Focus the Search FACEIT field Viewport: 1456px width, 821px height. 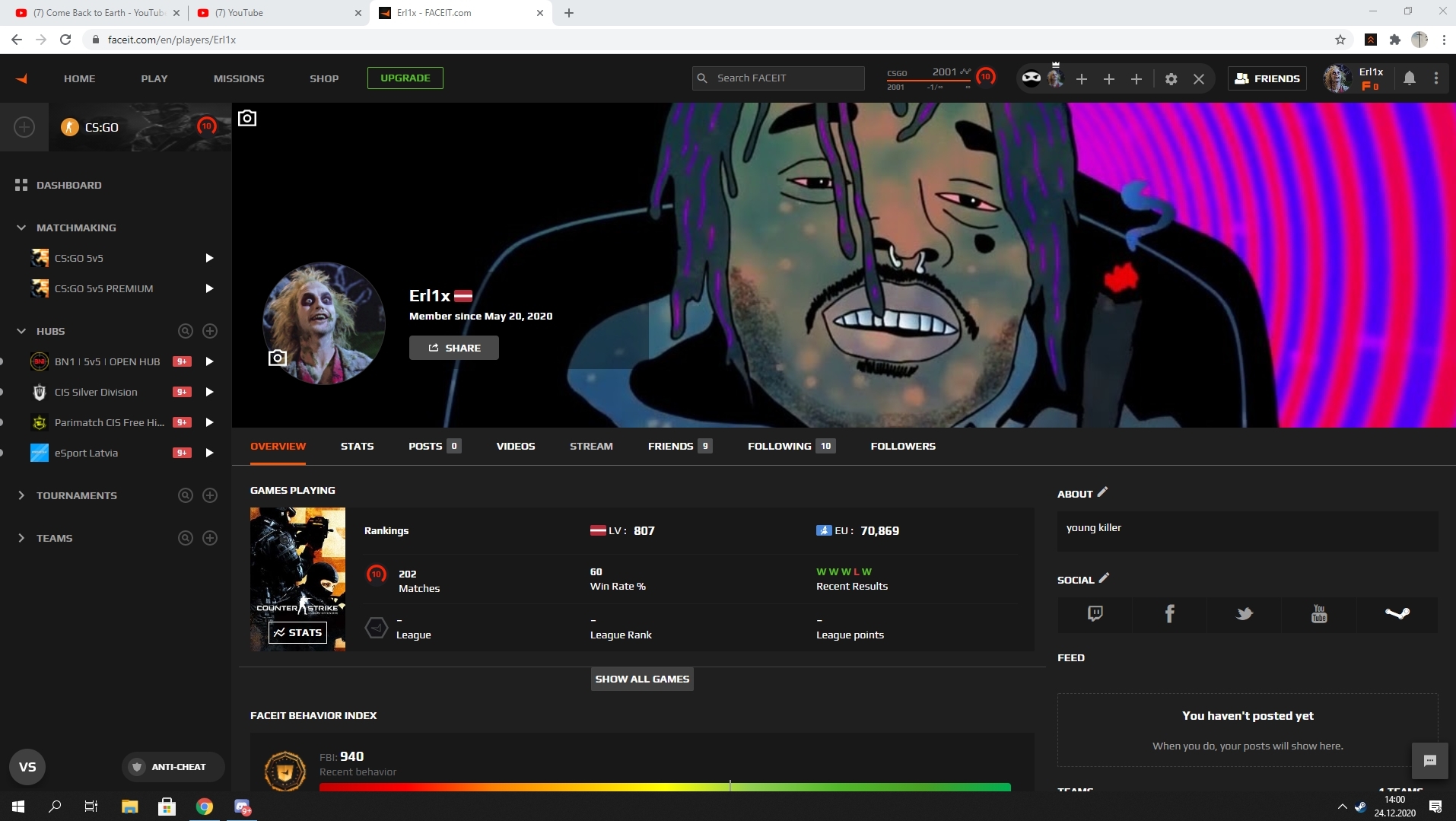tap(778, 78)
